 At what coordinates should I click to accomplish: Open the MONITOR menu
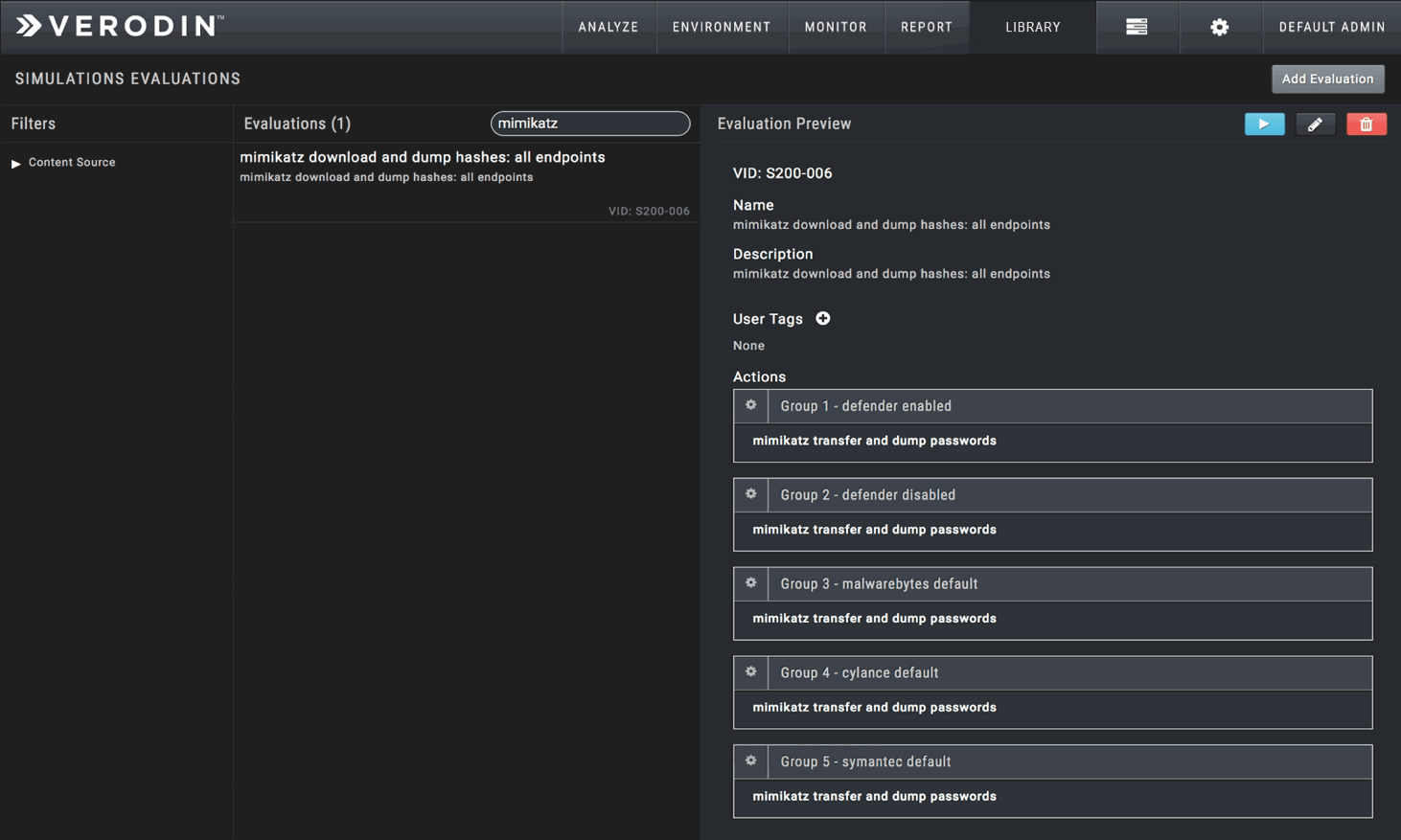pos(836,27)
